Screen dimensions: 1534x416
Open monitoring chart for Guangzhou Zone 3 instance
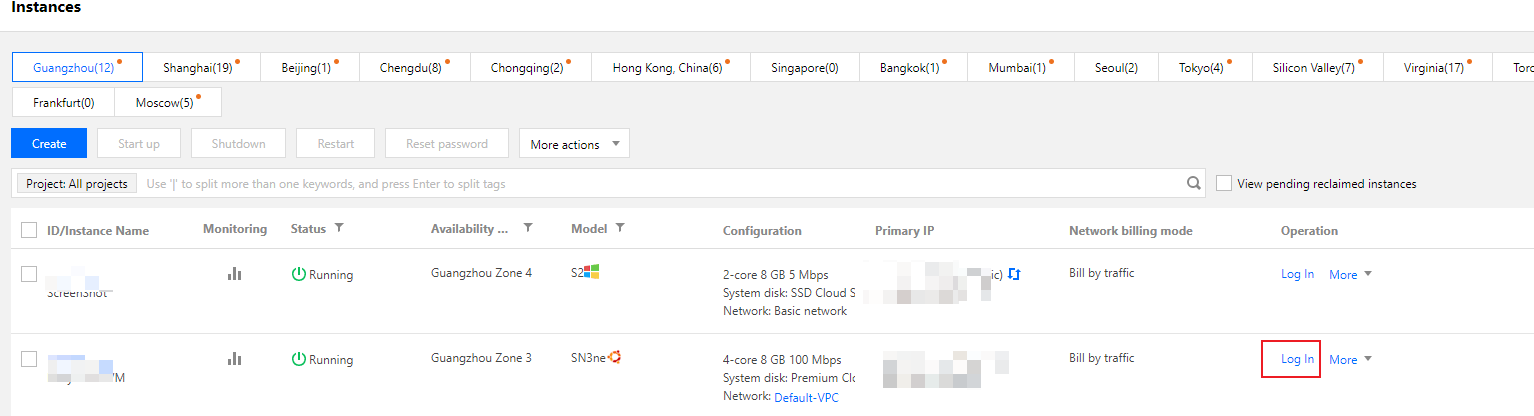coord(235,358)
